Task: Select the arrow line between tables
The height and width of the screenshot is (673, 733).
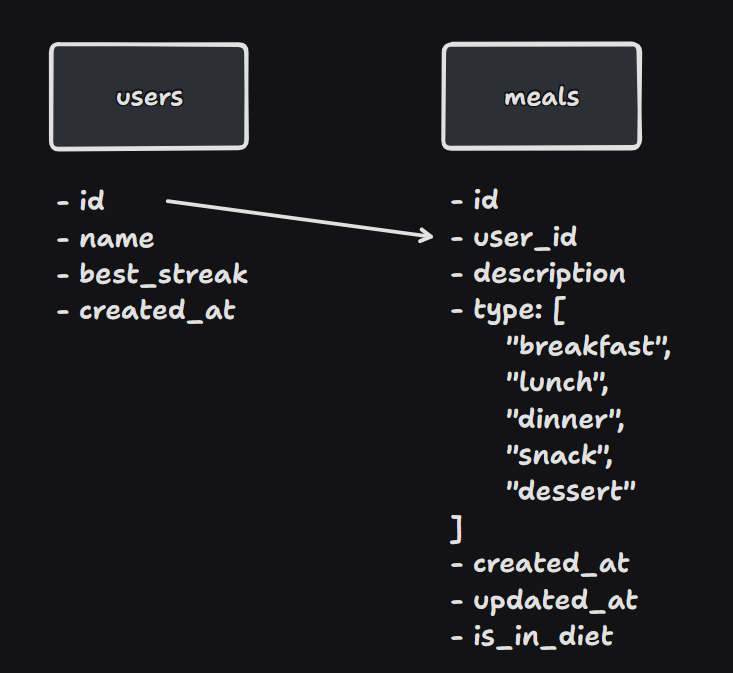Action: (299, 218)
